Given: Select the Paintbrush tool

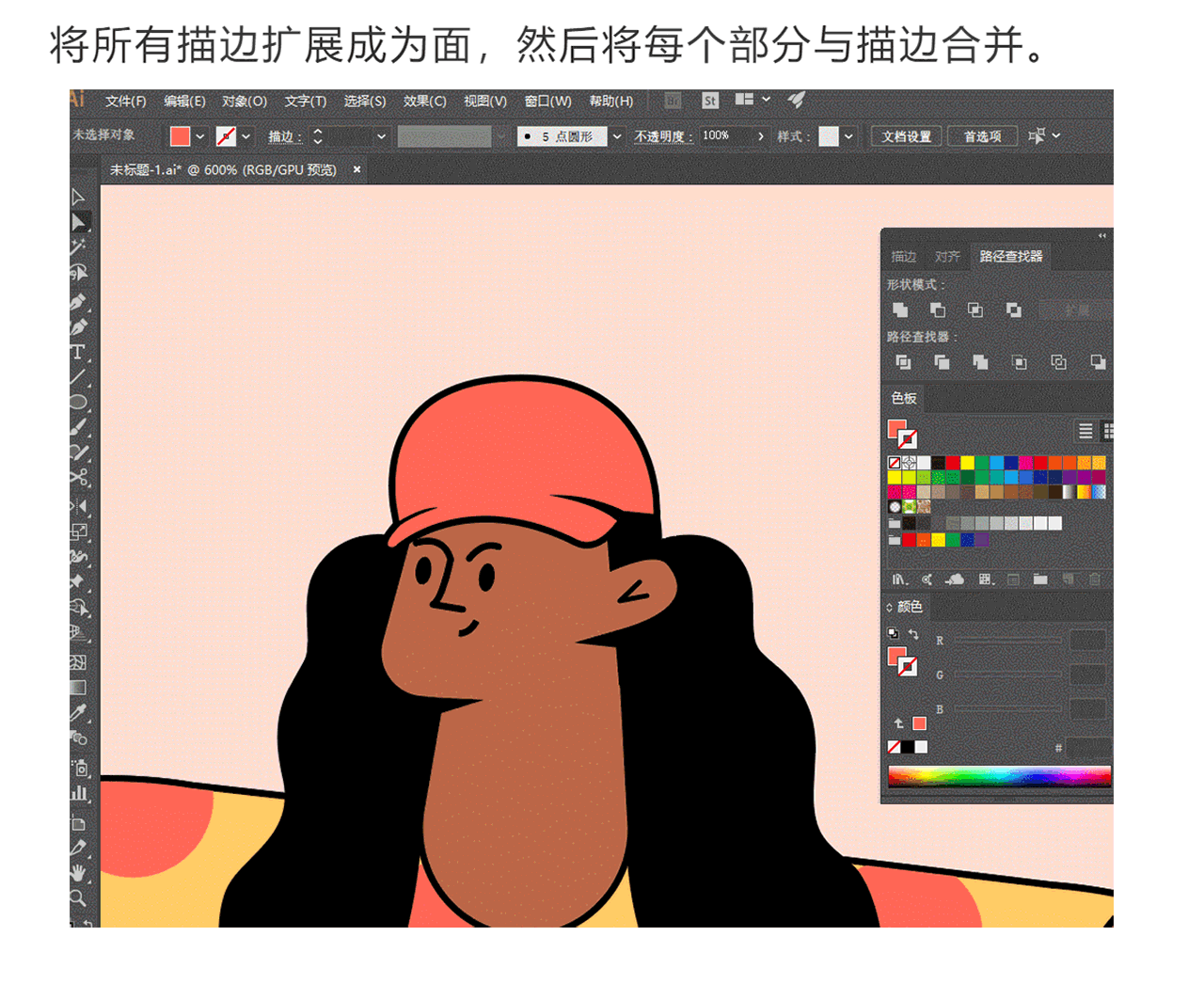Looking at the screenshot, I should 79,427.
